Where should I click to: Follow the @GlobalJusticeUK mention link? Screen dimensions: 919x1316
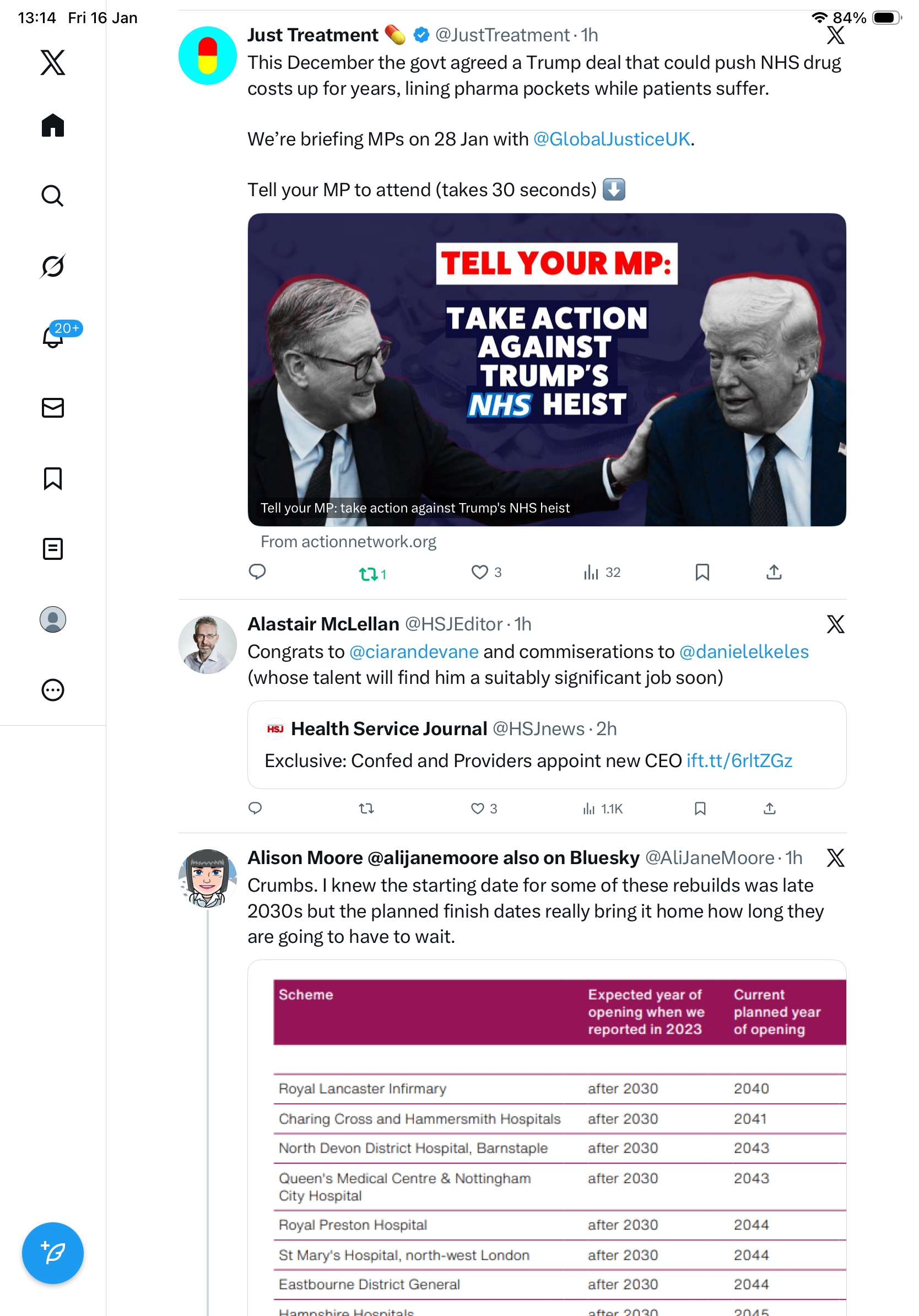pos(612,139)
